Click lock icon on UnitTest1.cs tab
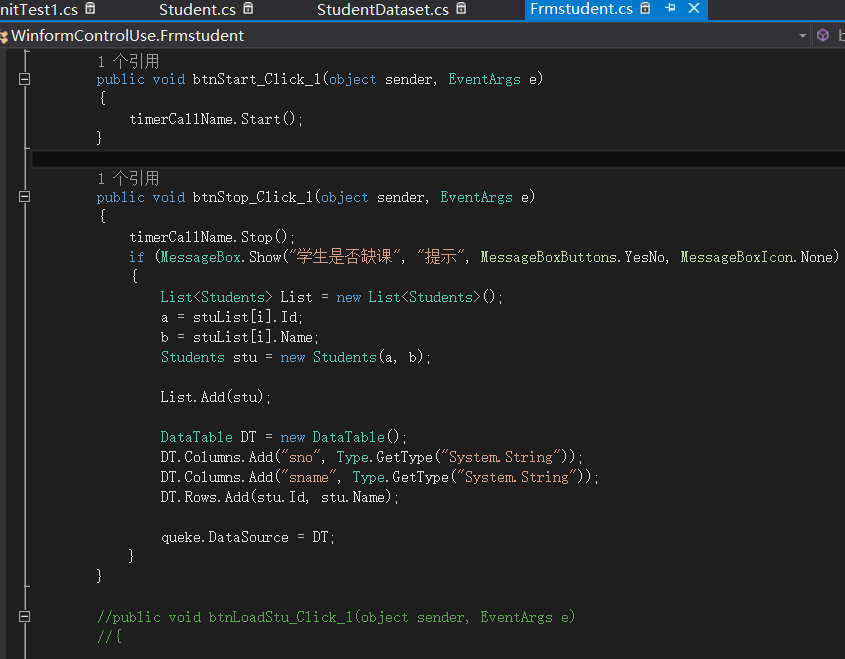 pyautogui.click(x=91, y=9)
